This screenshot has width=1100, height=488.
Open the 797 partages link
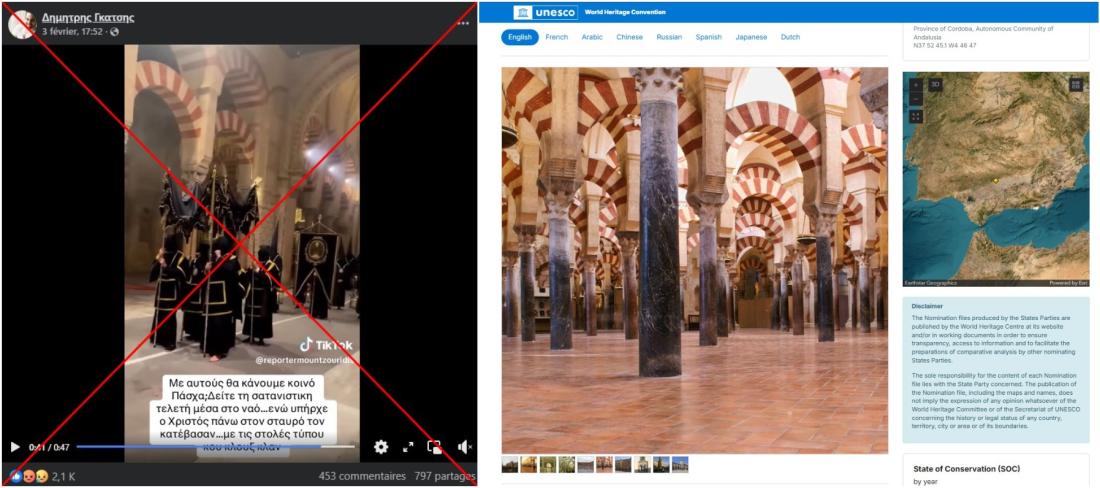pos(445,476)
